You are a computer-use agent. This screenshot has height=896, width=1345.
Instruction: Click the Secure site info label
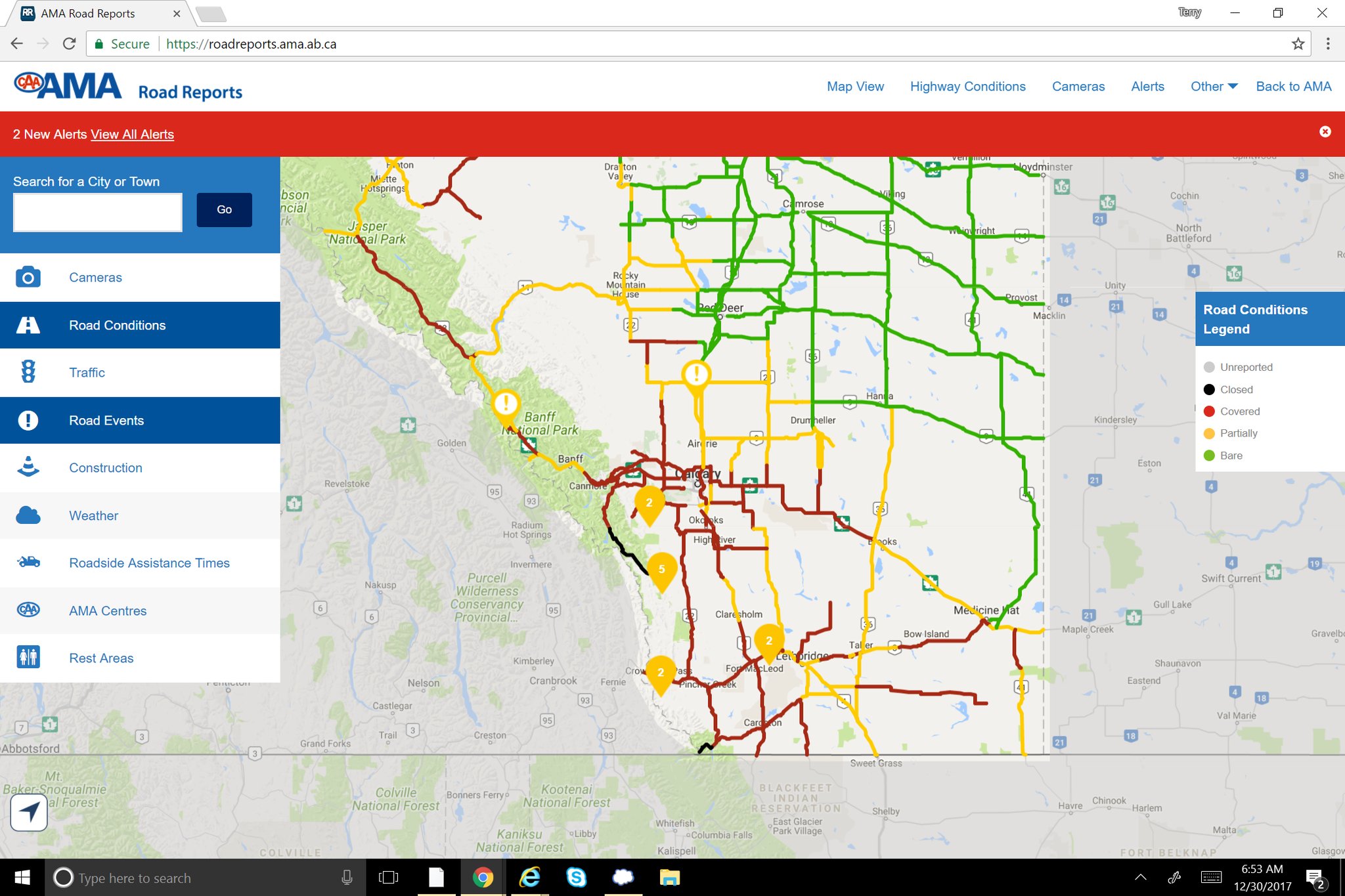pos(123,44)
